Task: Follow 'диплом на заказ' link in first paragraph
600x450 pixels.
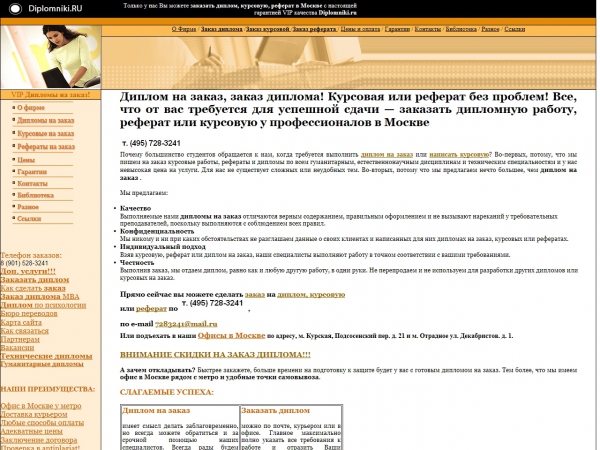Action: tap(387, 155)
